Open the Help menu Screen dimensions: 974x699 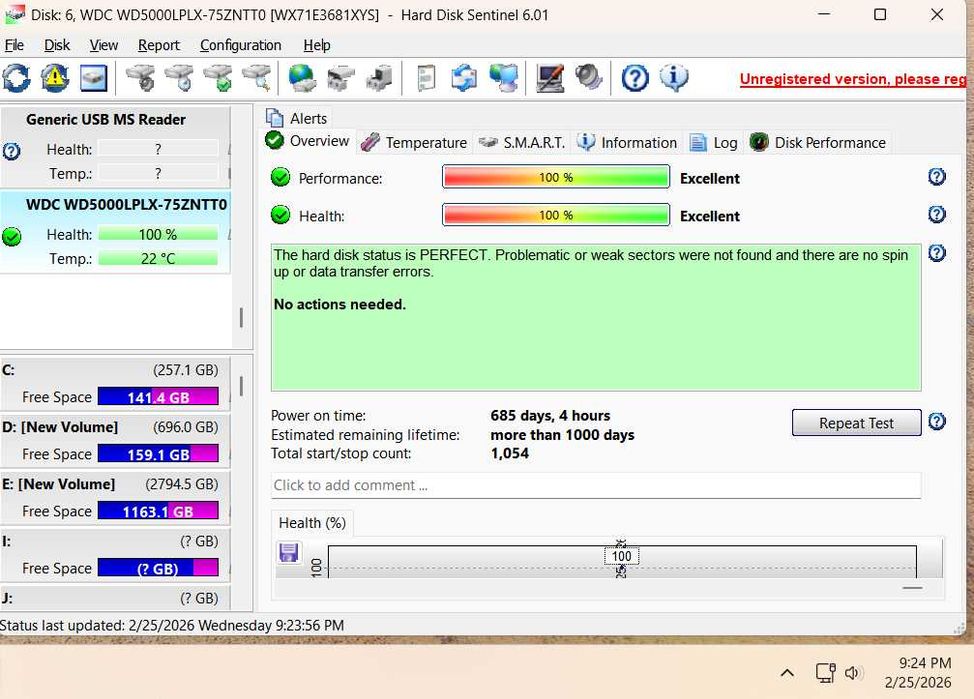pos(317,45)
